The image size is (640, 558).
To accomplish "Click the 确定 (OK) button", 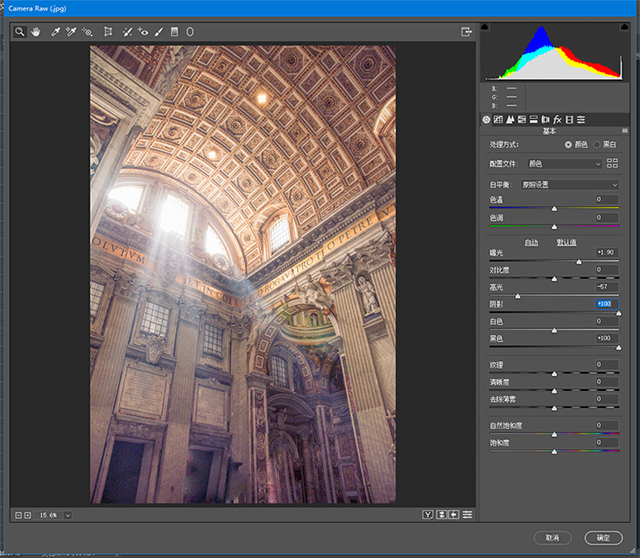I will point(604,538).
